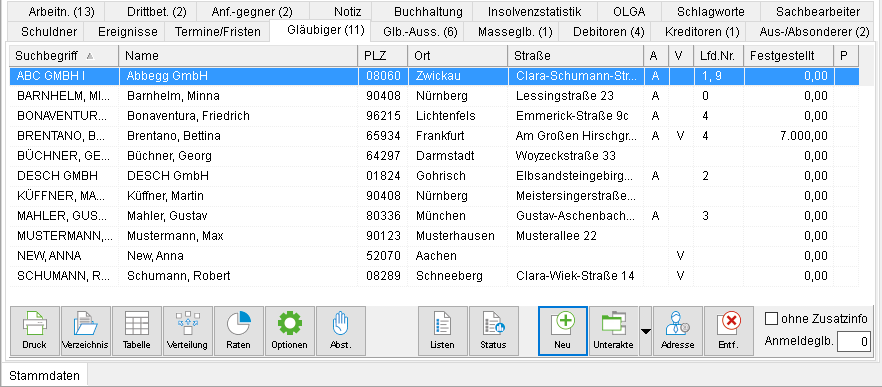Select the Barnhelm, Minna row
The width and height of the screenshot is (882, 387).
click(434, 96)
